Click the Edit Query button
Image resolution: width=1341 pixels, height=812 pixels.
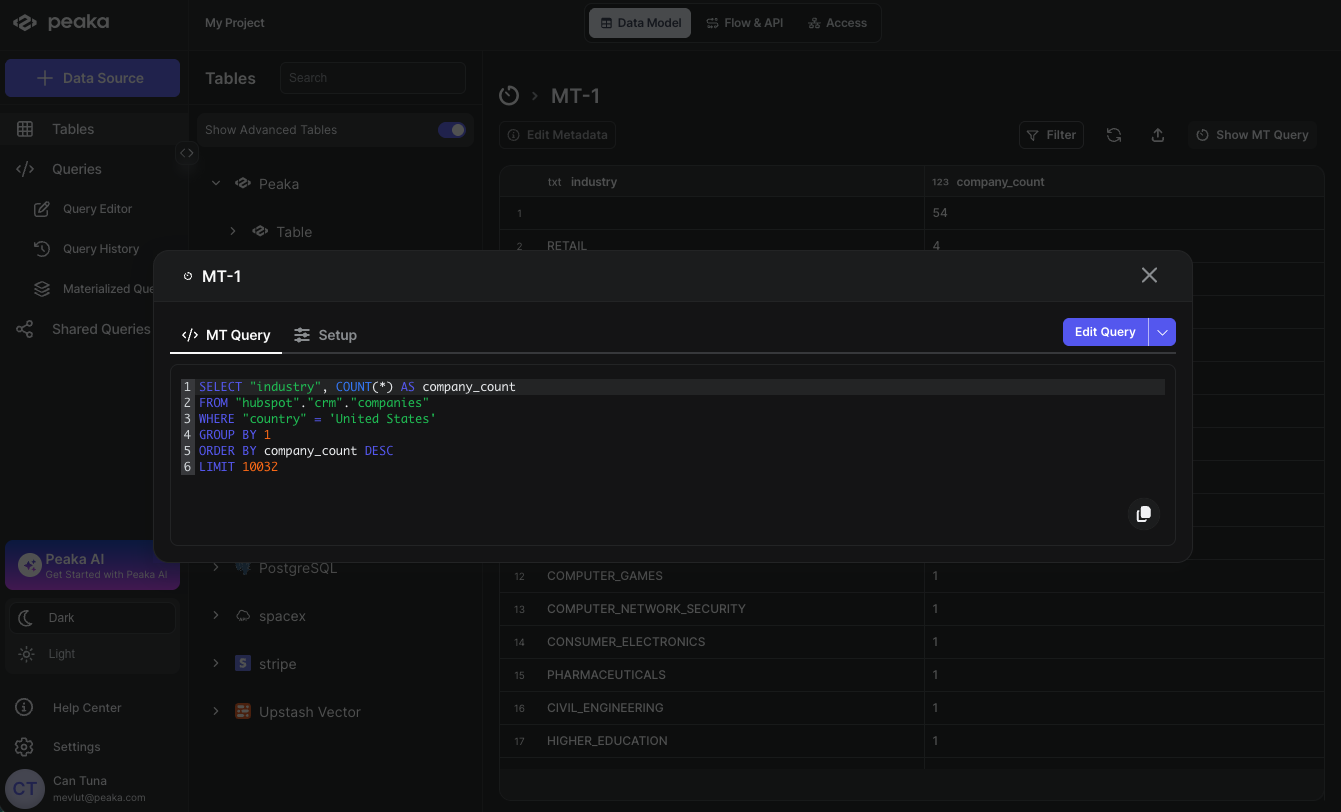tap(1104, 332)
